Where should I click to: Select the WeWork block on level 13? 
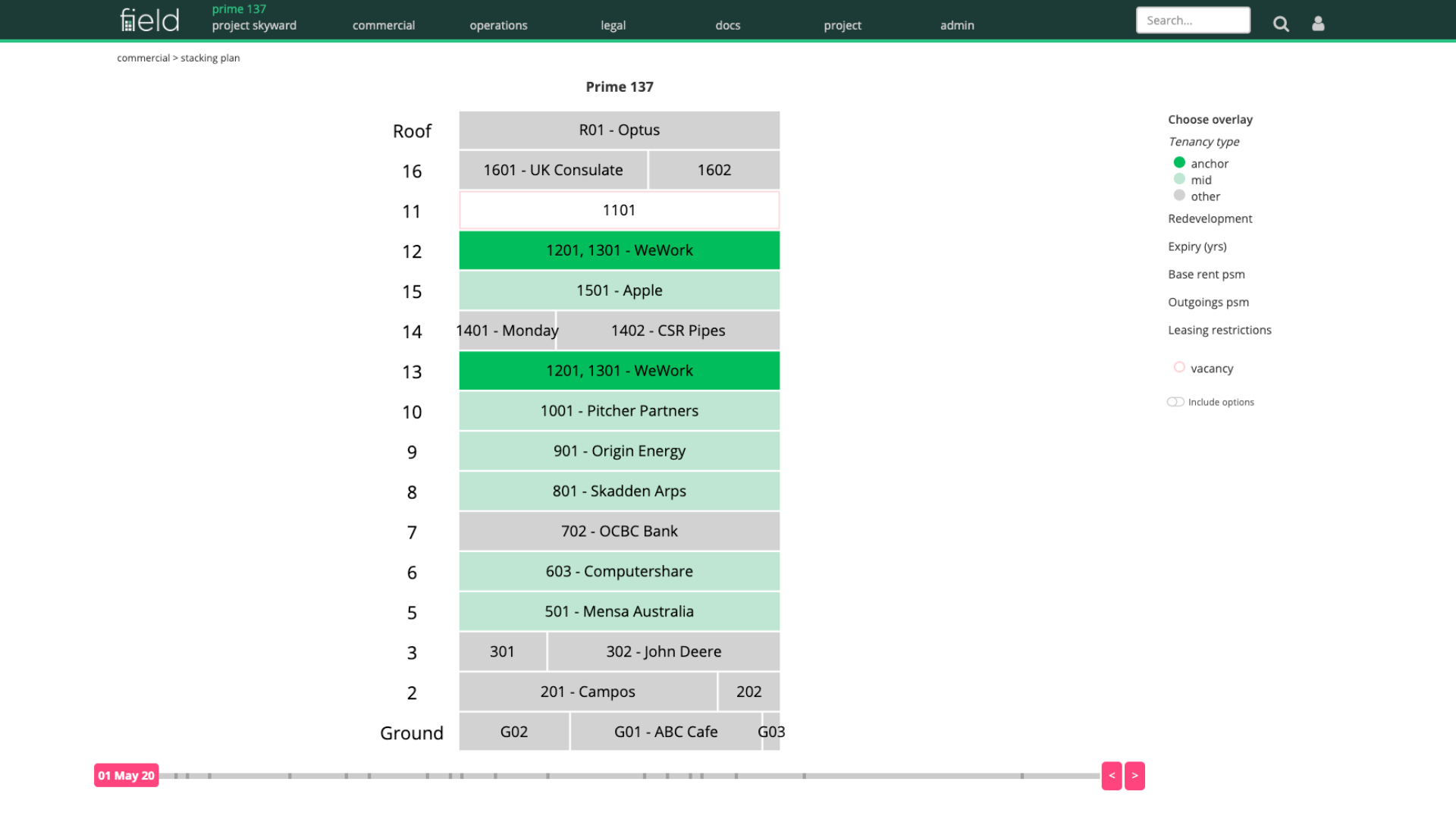619,371
